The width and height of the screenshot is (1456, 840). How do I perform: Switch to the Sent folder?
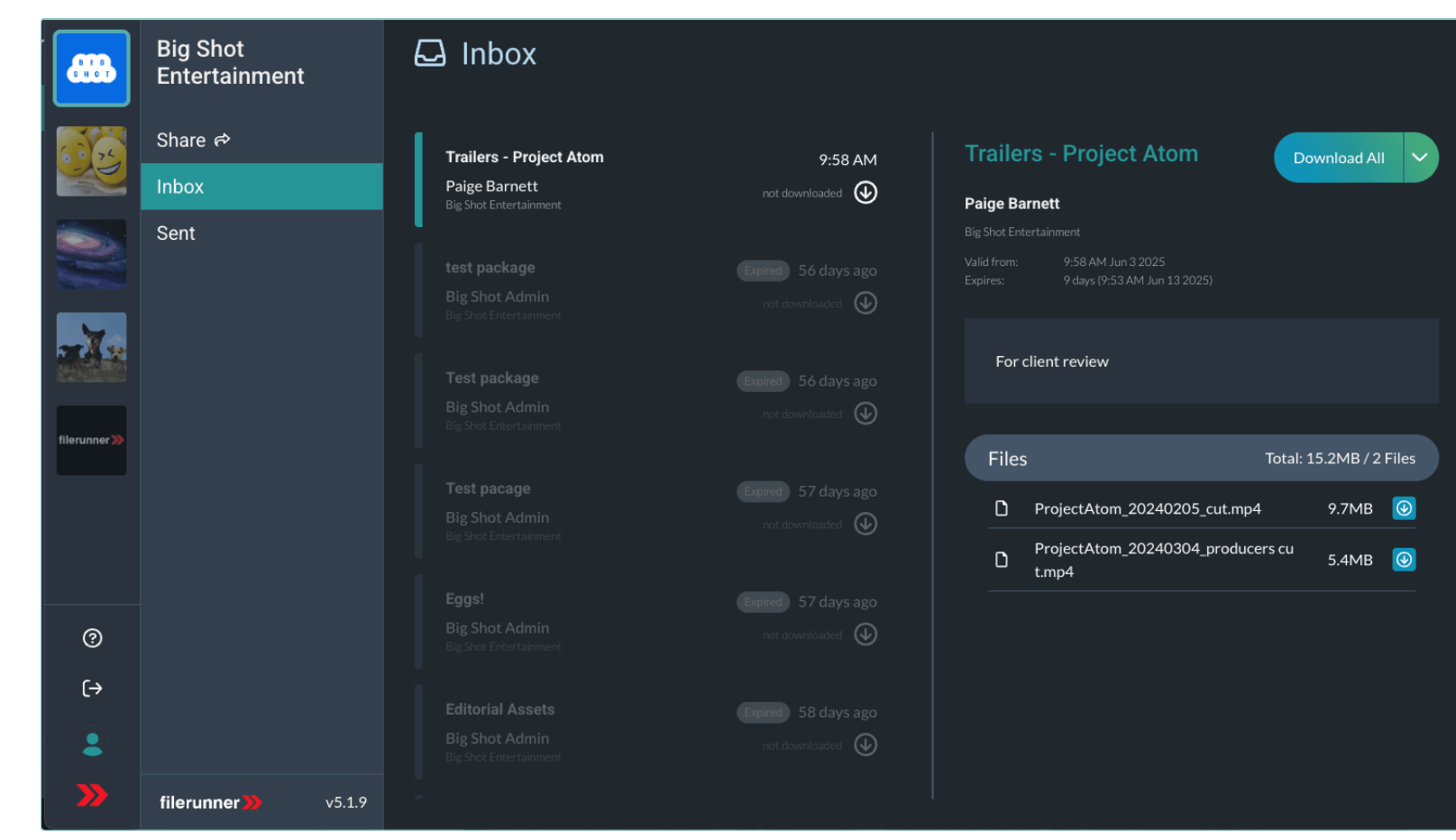[x=176, y=233]
